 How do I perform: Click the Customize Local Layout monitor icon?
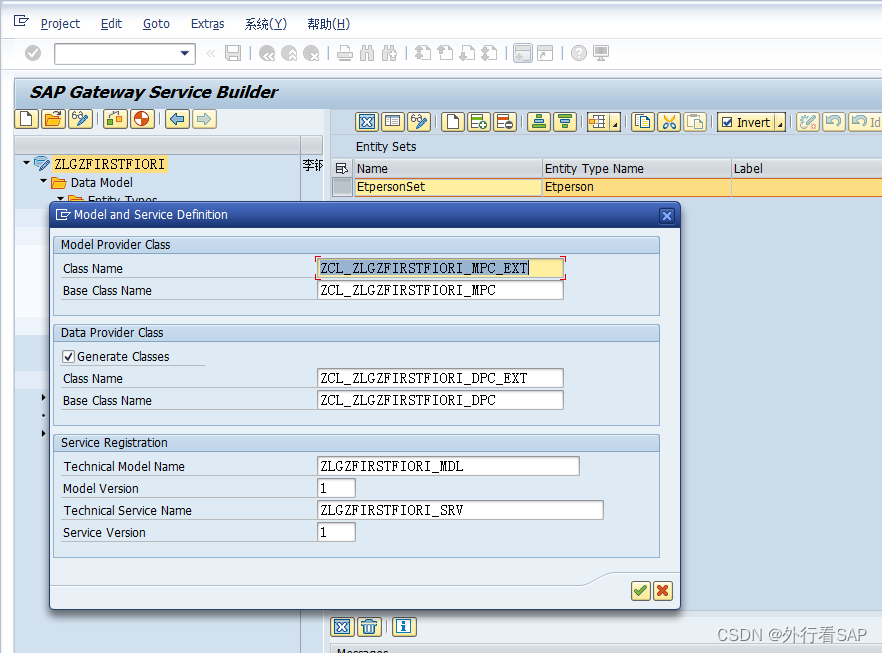click(601, 53)
